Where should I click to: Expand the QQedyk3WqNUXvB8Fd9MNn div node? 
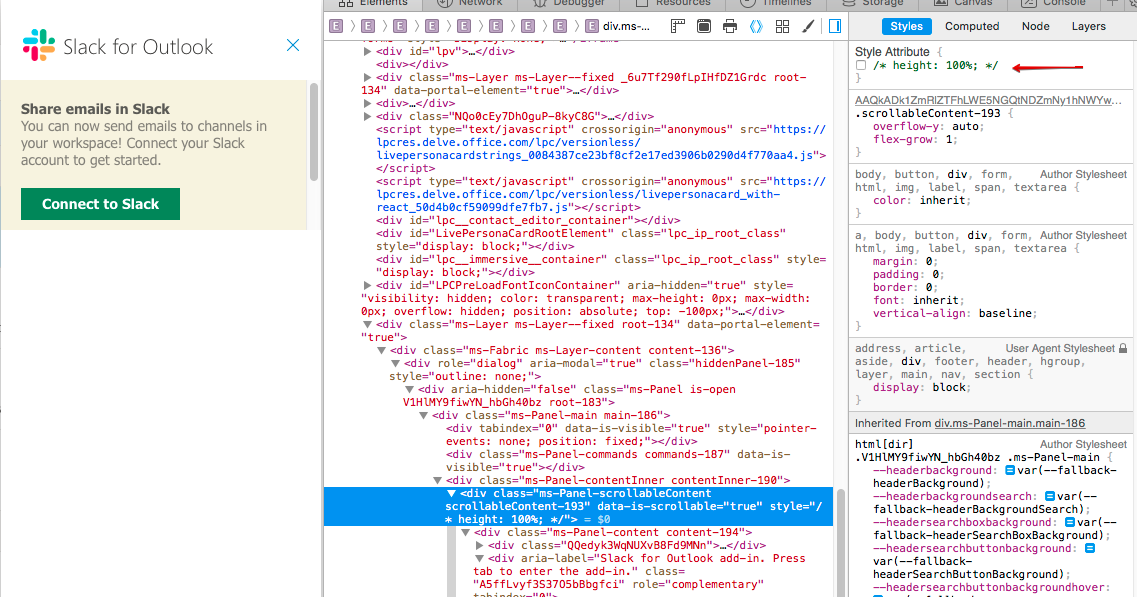pos(479,545)
